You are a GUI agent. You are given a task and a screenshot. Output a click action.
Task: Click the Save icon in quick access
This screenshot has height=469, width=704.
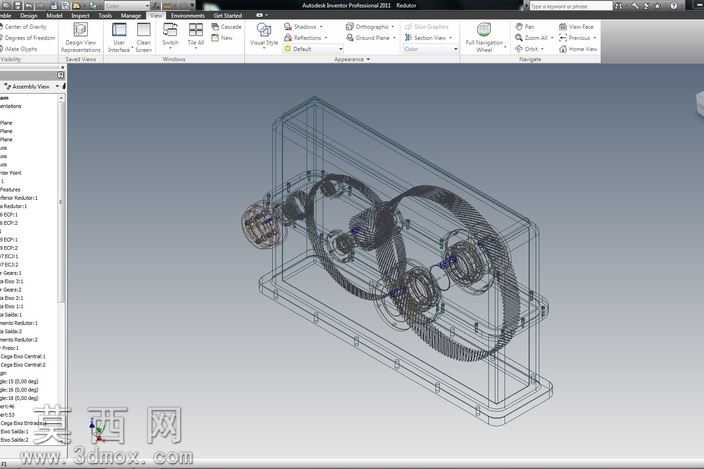(x=18, y=6)
